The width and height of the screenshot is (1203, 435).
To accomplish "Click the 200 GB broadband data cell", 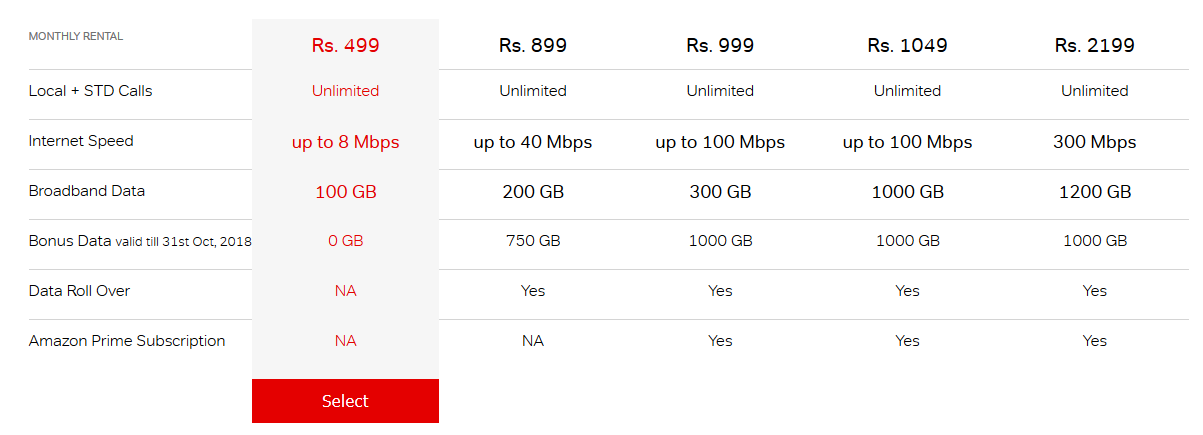I will click(x=533, y=192).
